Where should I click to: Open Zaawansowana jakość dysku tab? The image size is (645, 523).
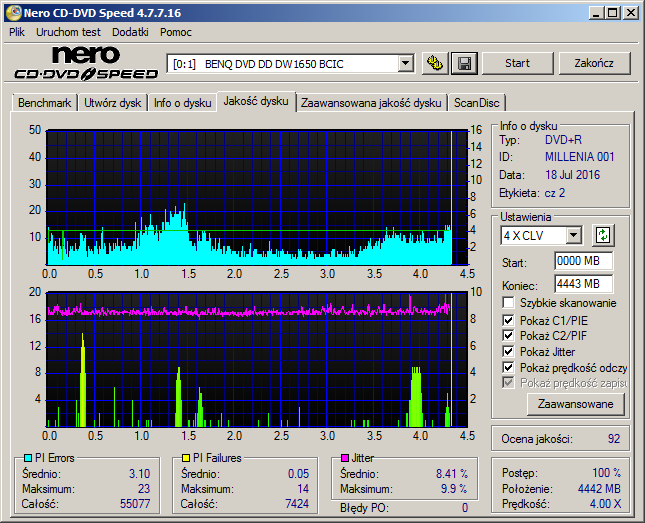pyautogui.click(x=371, y=103)
